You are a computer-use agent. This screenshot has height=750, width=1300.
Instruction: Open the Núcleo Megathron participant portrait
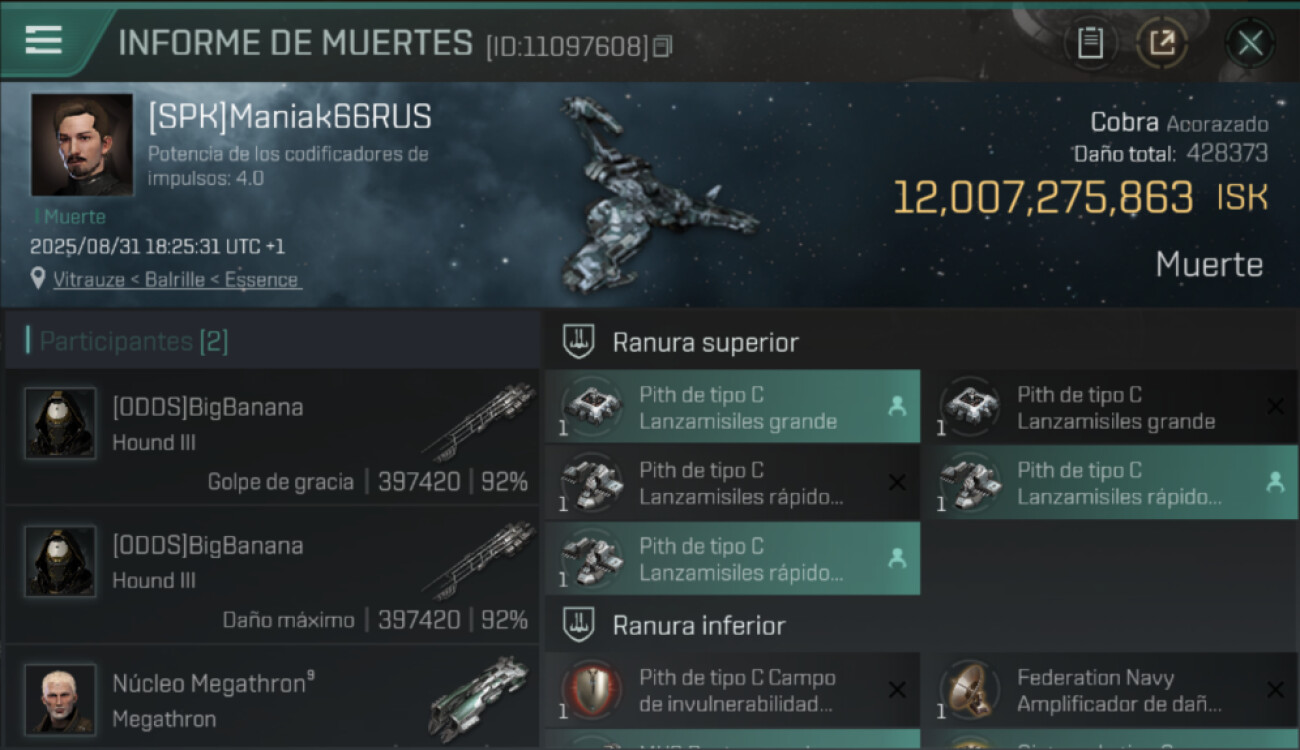pos(60,699)
